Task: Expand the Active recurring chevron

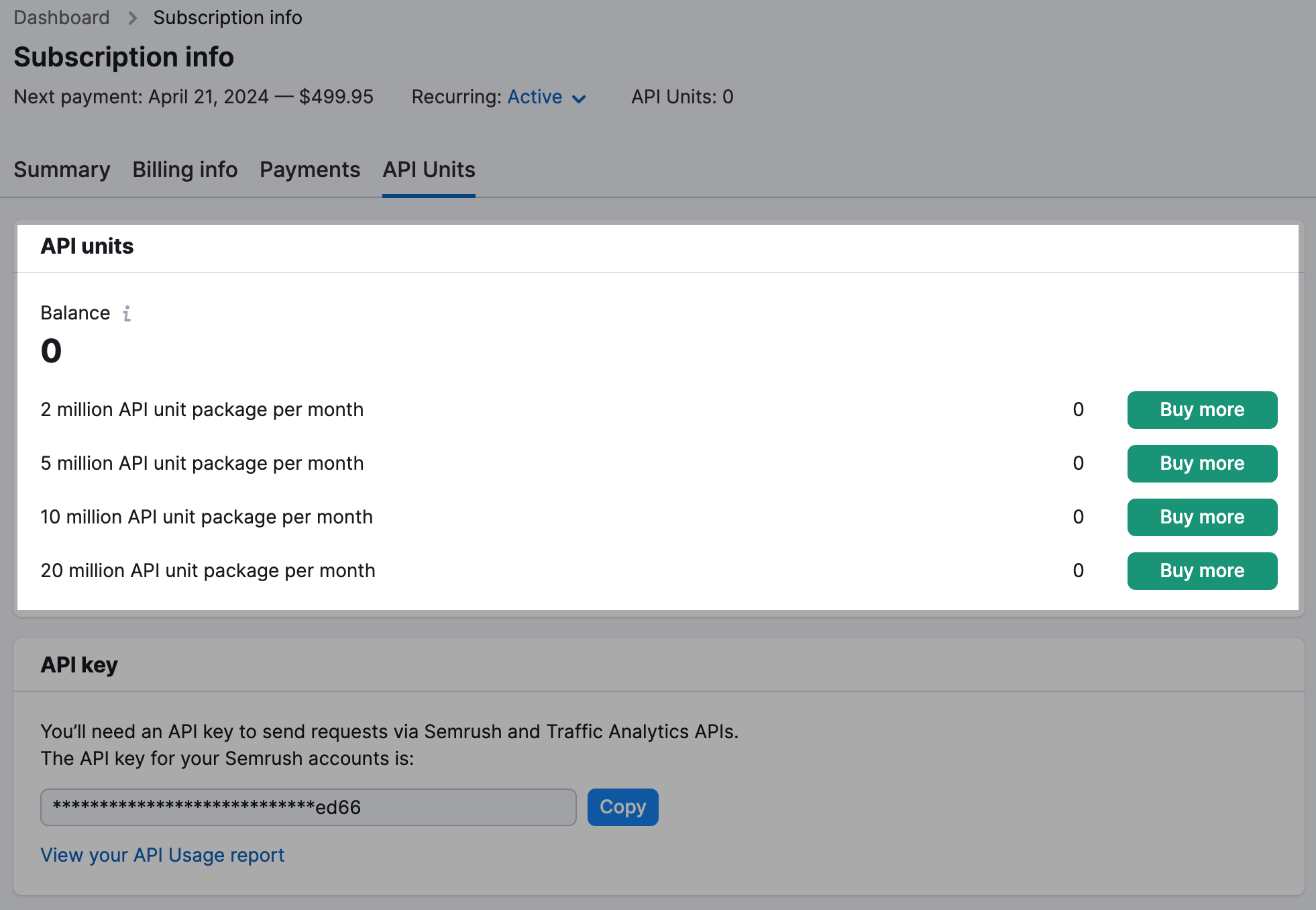Action: [580, 99]
